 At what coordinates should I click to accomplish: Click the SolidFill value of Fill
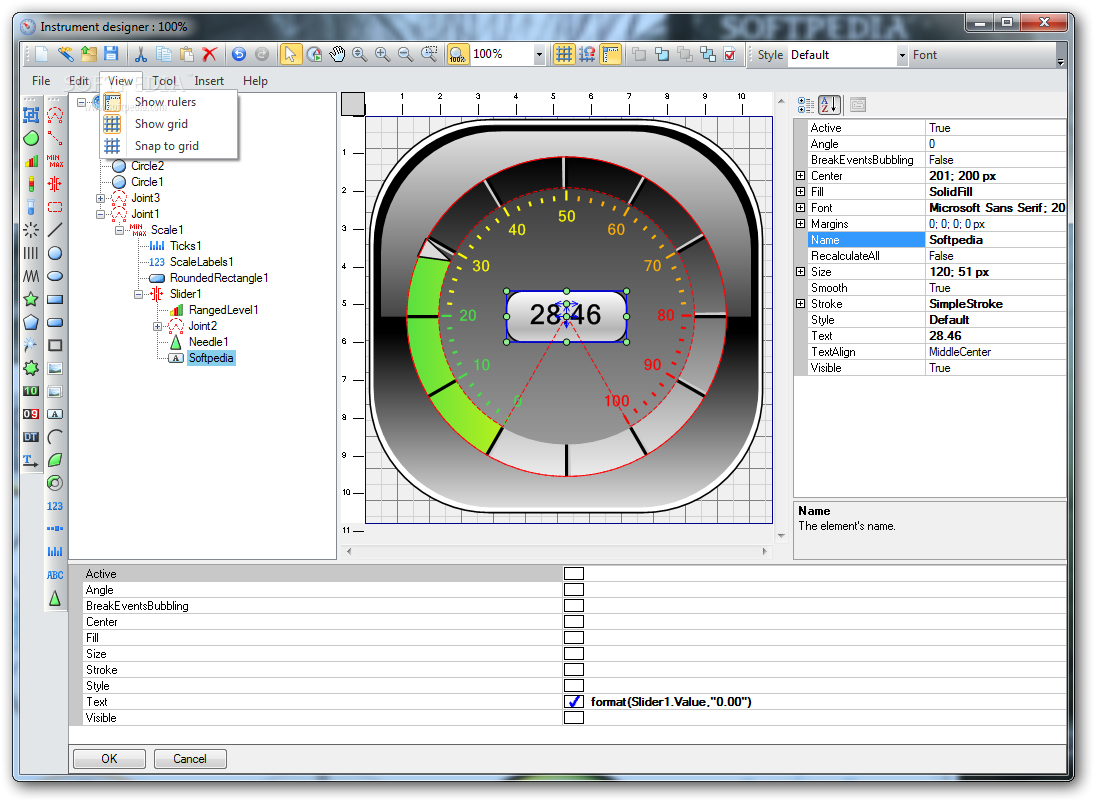(x=996, y=191)
